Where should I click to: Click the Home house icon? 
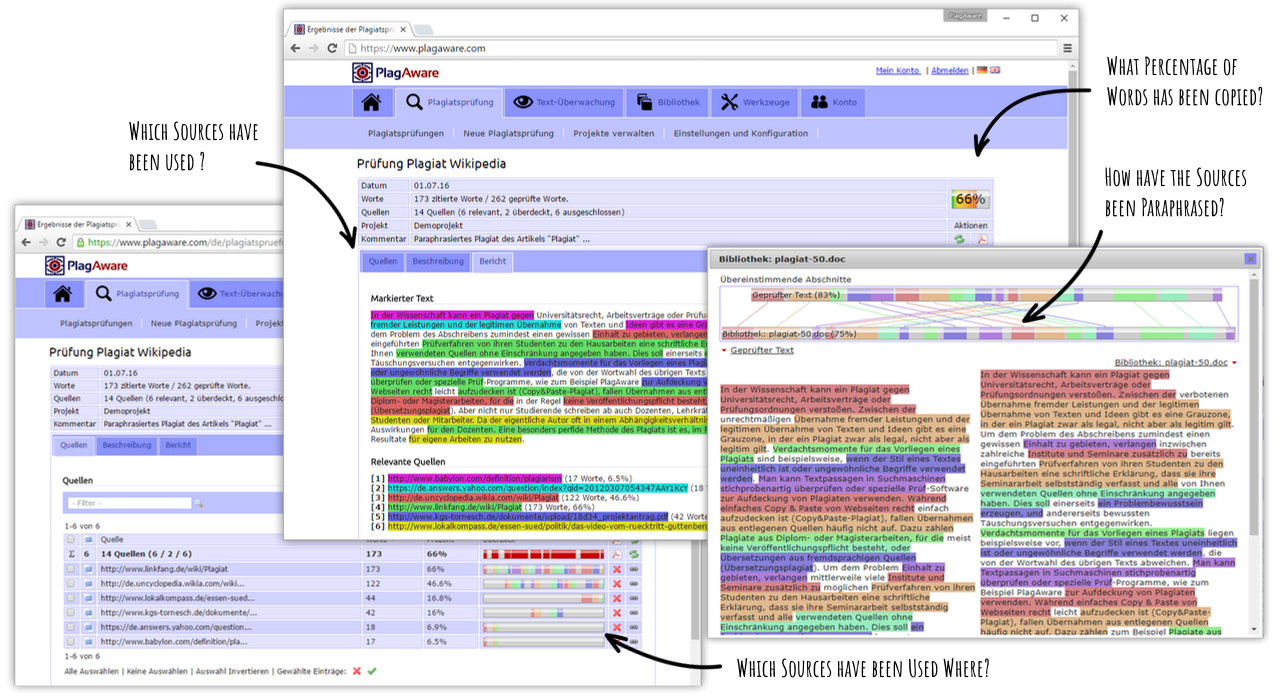pos(372,101)
